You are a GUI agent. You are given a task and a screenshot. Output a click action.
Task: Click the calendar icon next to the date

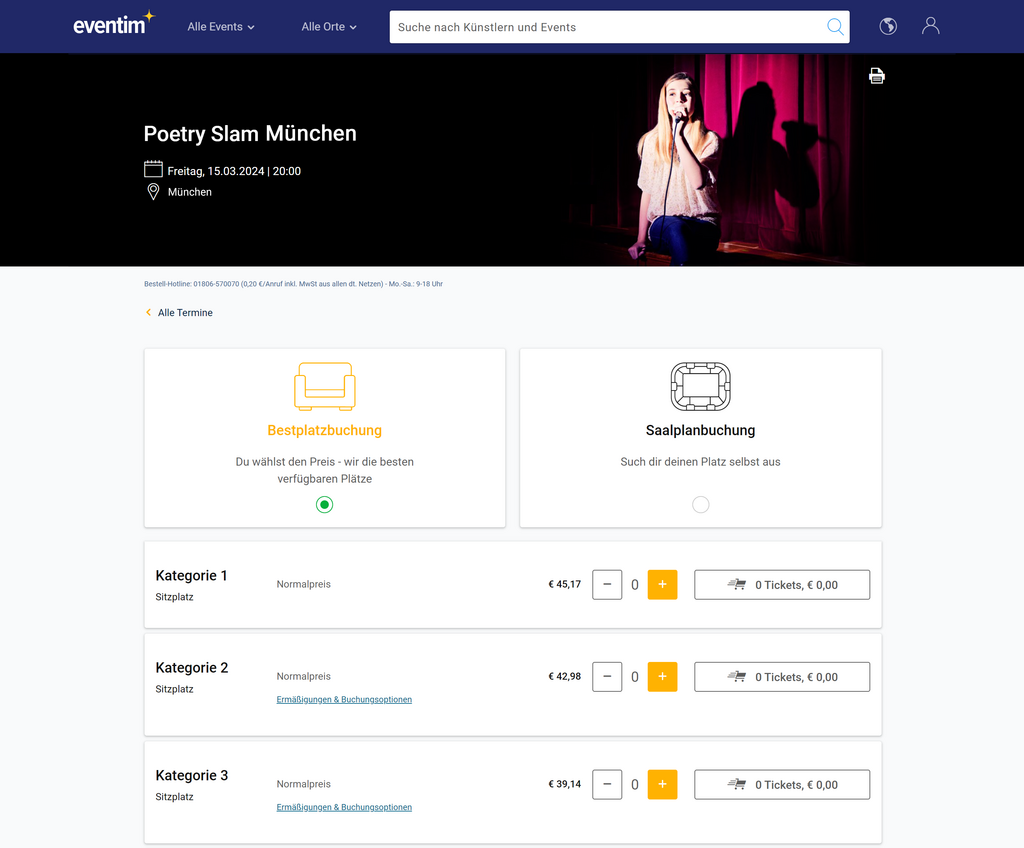(153, 169)
